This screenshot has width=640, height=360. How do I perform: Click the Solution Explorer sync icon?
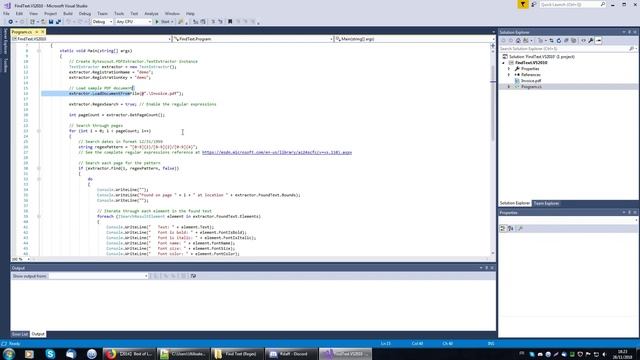(x=551, y=40)
